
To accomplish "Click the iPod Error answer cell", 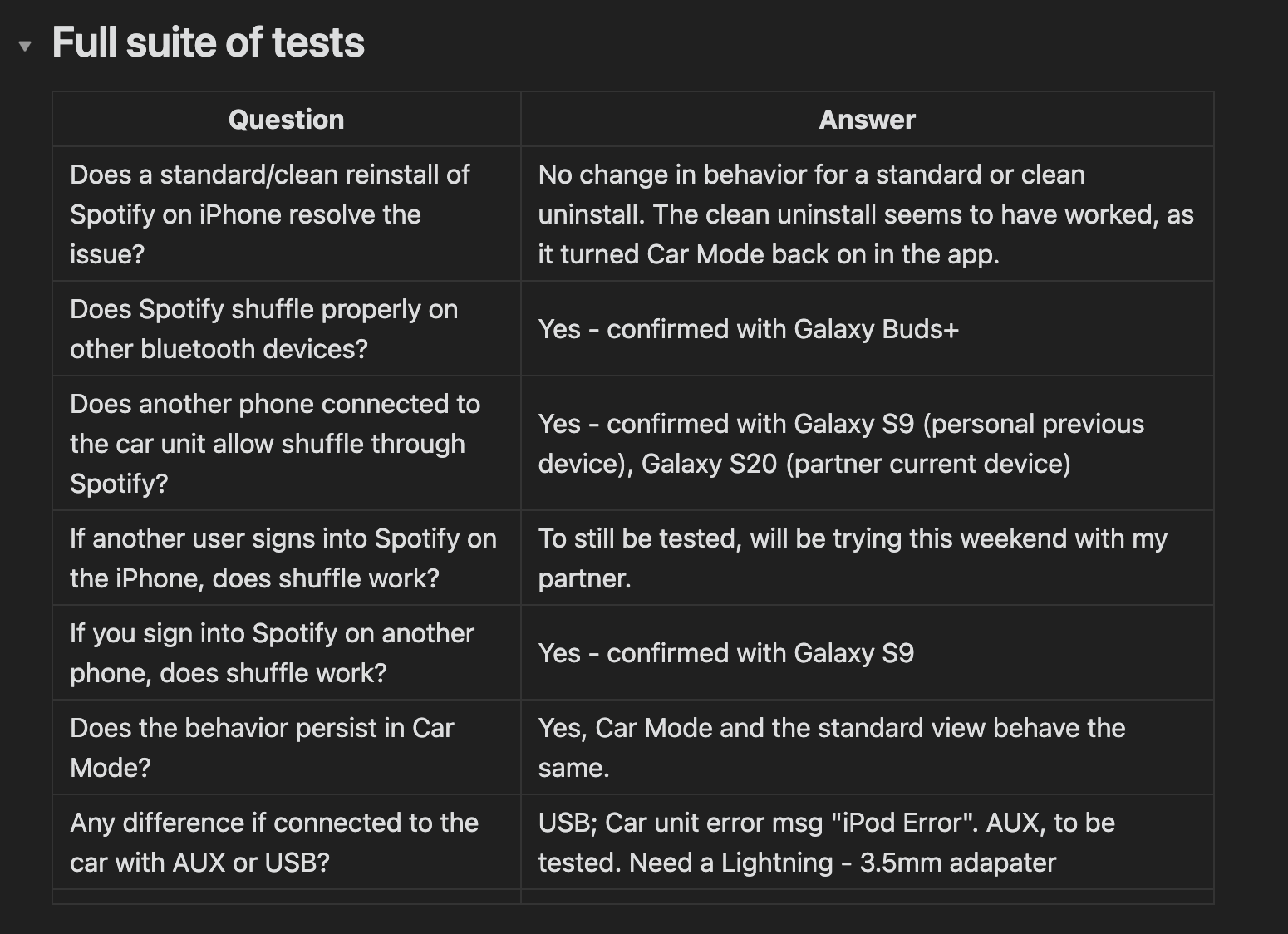I will (x=867, y=843).
